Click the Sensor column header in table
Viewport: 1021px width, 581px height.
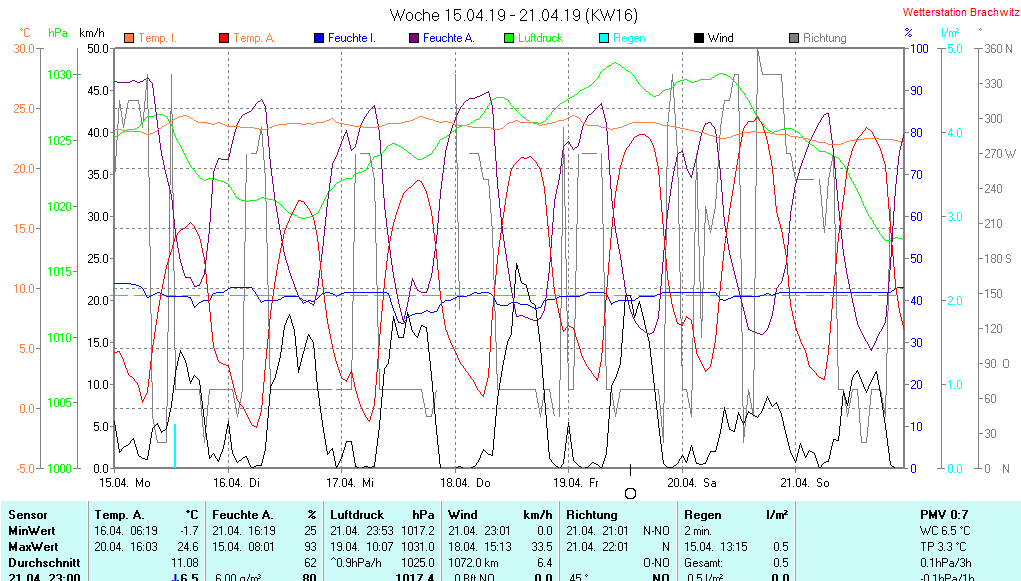(28, 514)
